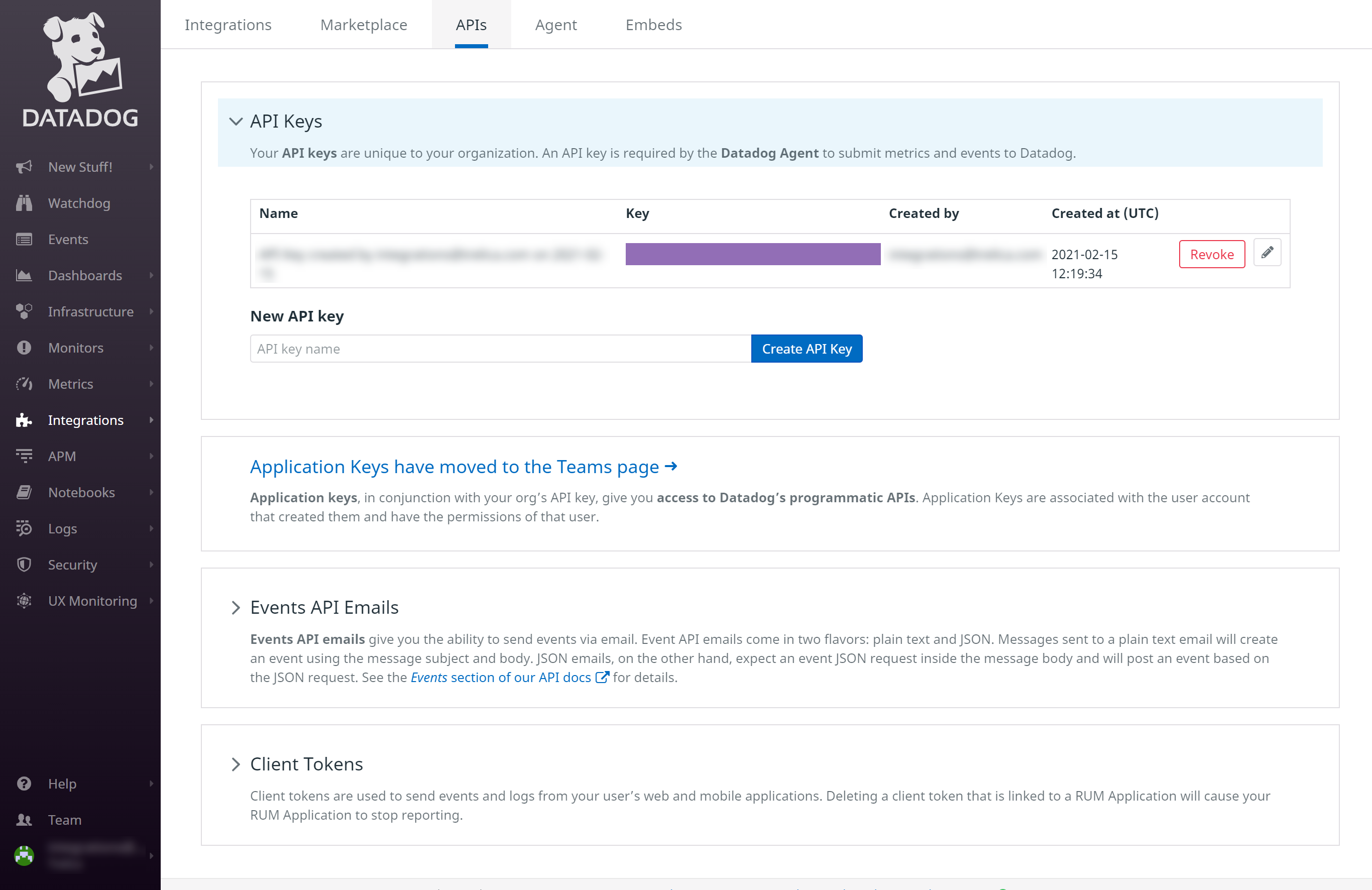Viewport: 1372px width, 890px height.
Task: Click the Events list icon
Action: [24, 239]
